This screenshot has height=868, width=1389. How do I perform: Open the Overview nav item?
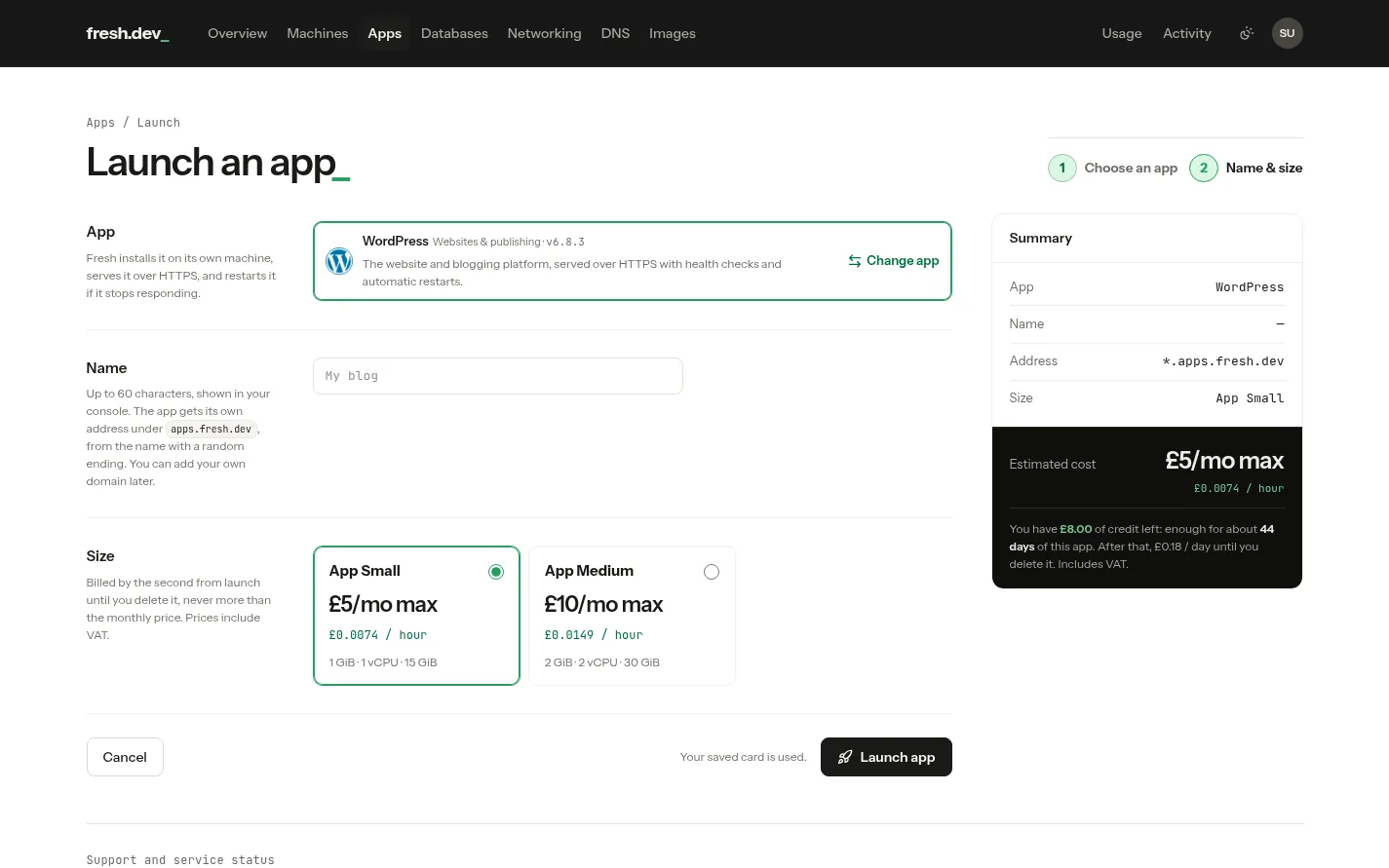point(237,33)
